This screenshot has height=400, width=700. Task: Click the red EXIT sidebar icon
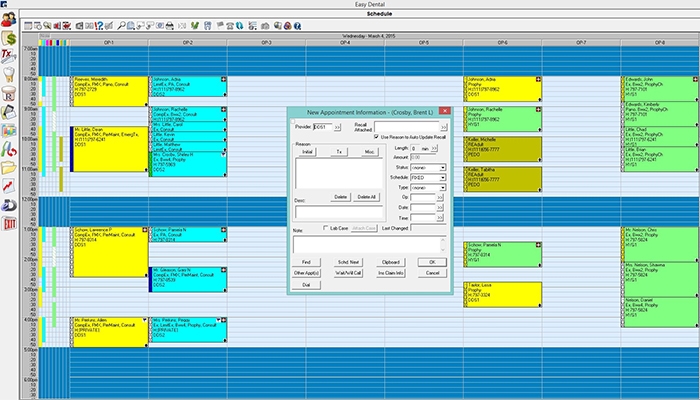coord(9,224)
